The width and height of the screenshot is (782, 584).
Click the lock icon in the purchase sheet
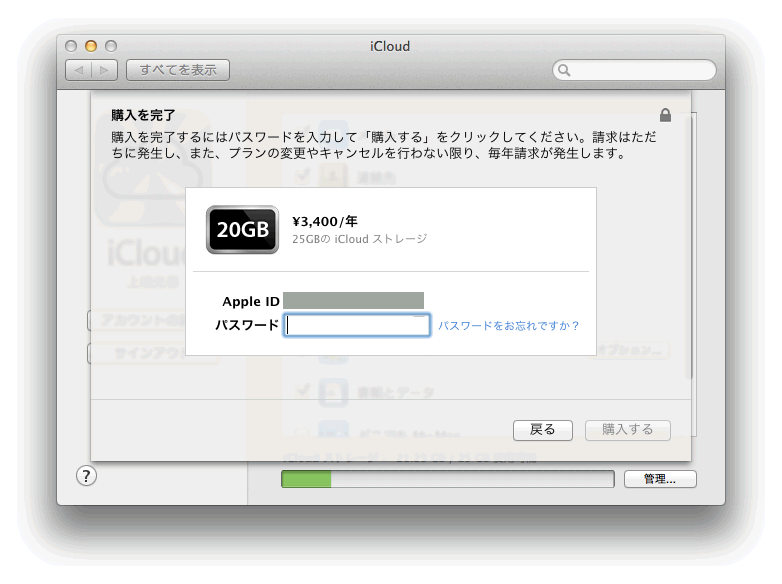665,115
